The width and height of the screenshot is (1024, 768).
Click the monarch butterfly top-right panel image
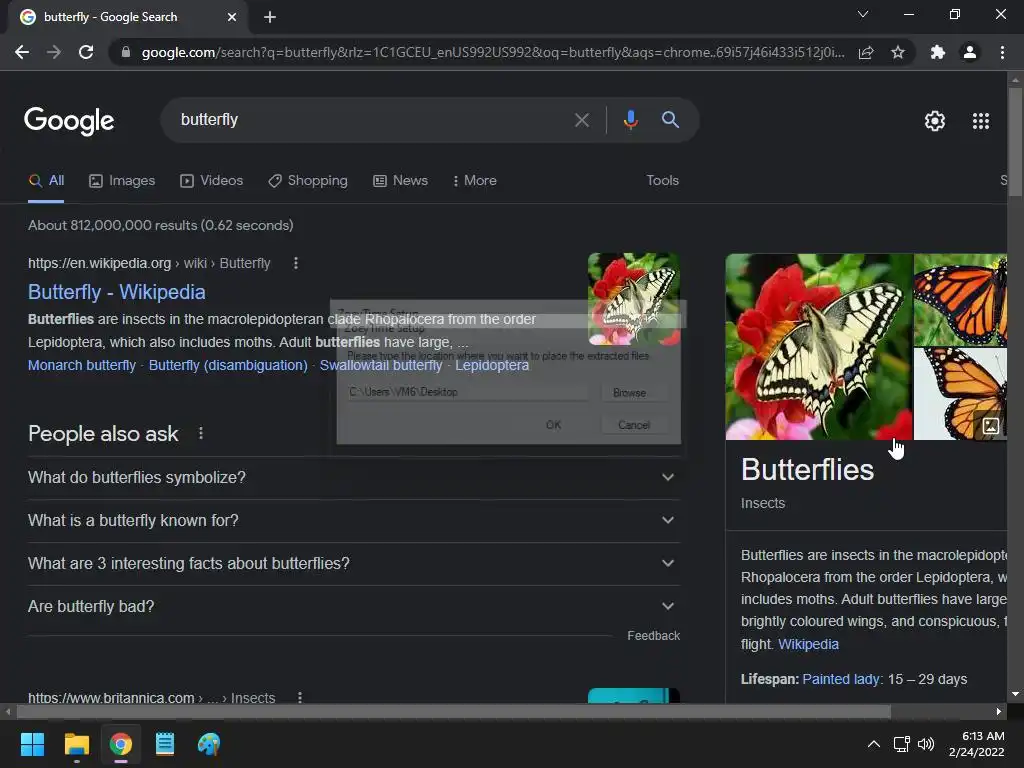pyautogui.click(x=960, y=300)
